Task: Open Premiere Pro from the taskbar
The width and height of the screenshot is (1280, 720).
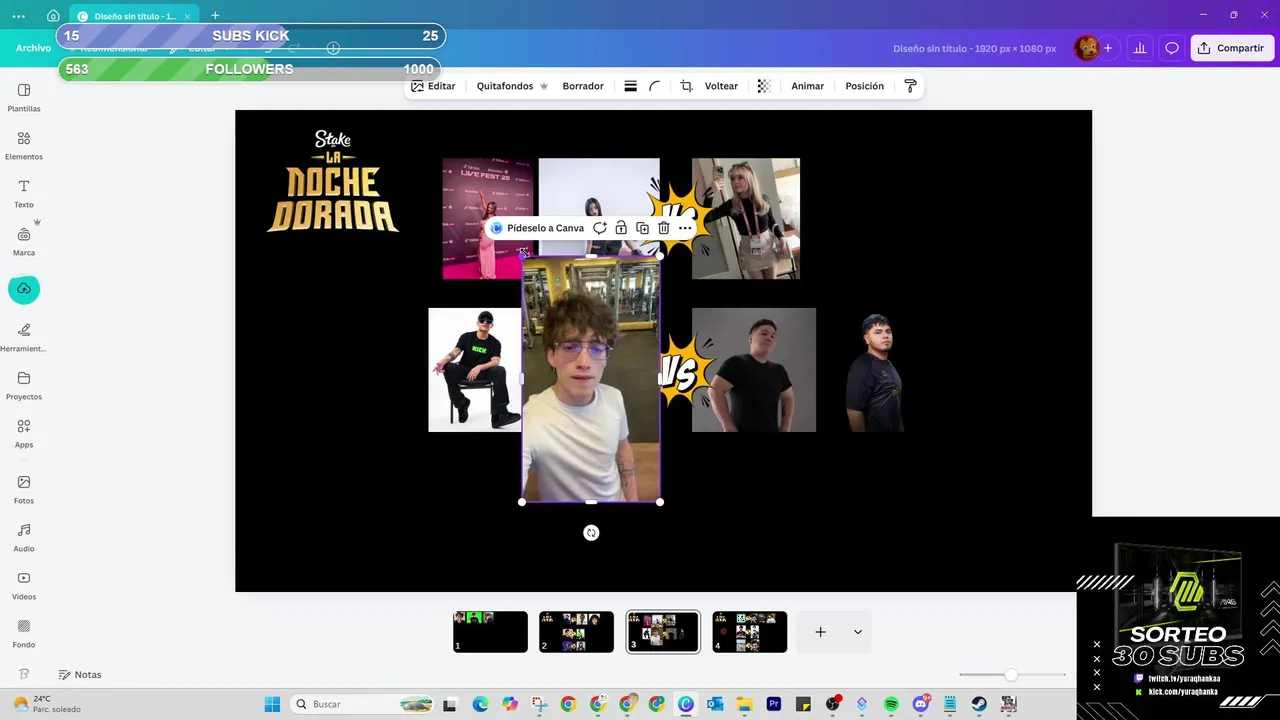Action: coord(774,704)
